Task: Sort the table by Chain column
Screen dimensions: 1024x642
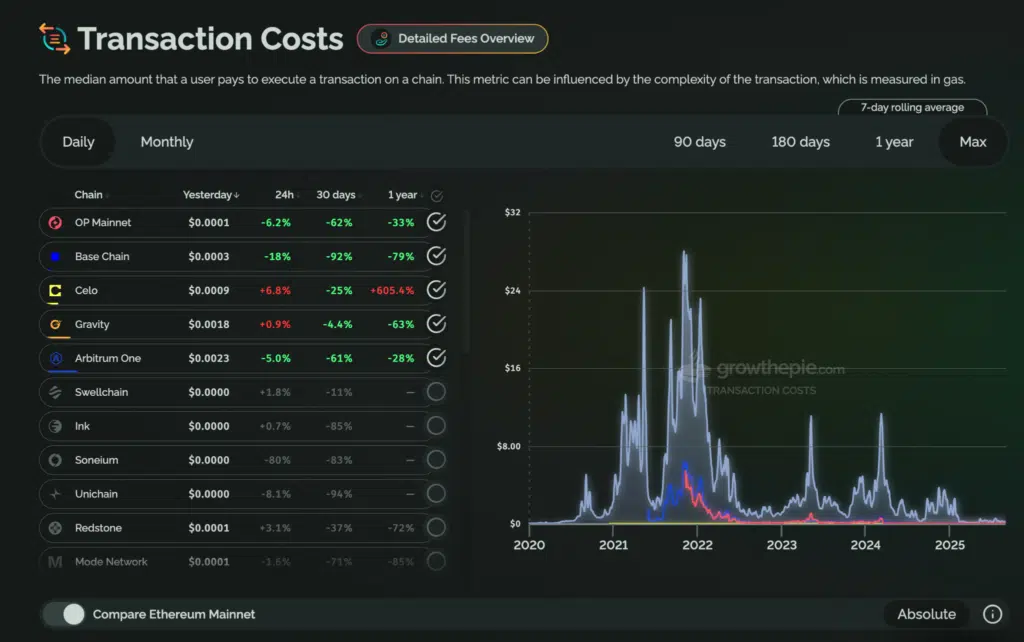Action: 89,195
